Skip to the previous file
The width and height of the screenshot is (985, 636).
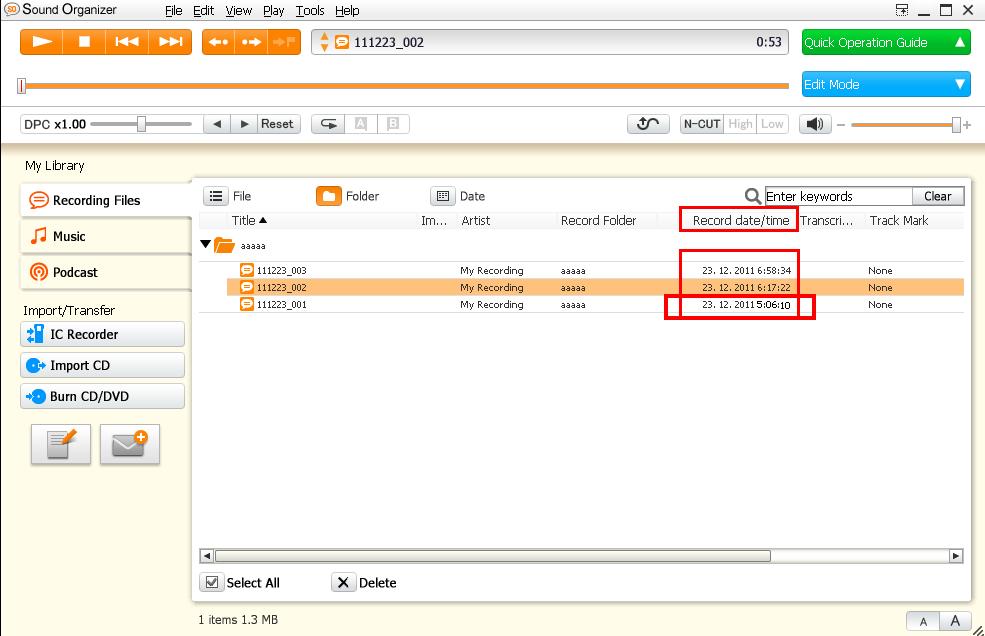click(x=127, y=42)
